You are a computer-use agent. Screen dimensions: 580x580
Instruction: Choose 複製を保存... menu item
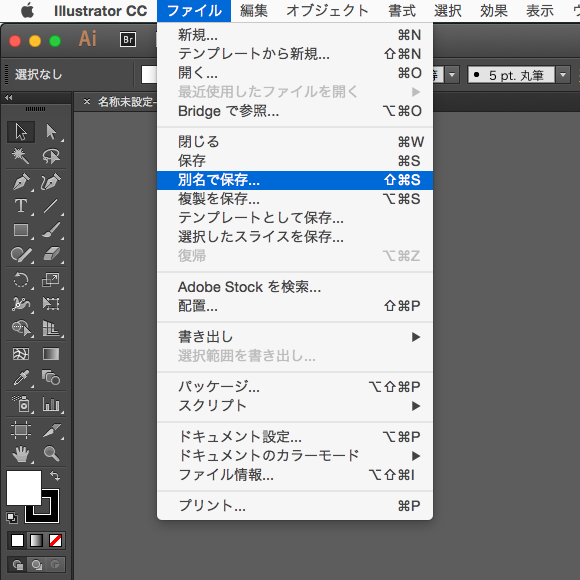point(295,199)
